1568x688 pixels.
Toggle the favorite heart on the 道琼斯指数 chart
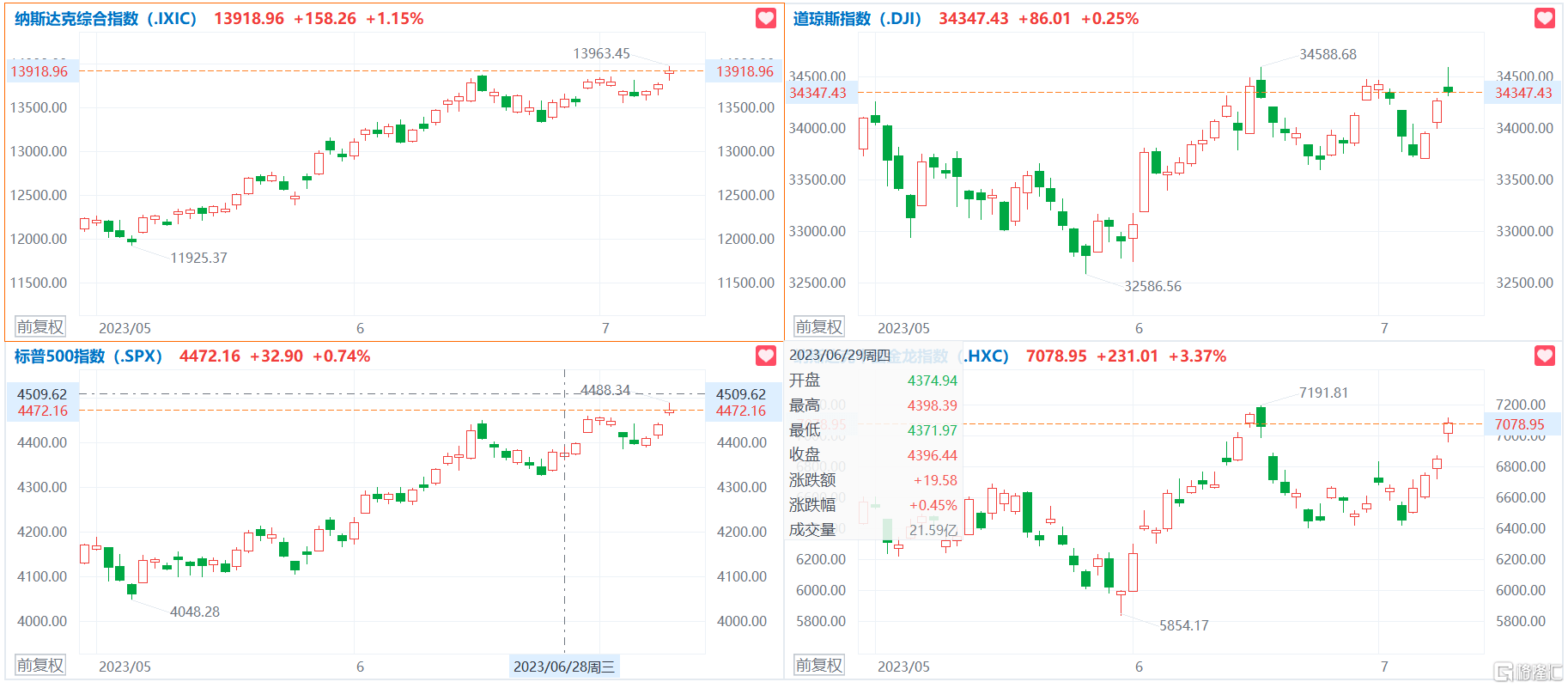[1544, 18]
